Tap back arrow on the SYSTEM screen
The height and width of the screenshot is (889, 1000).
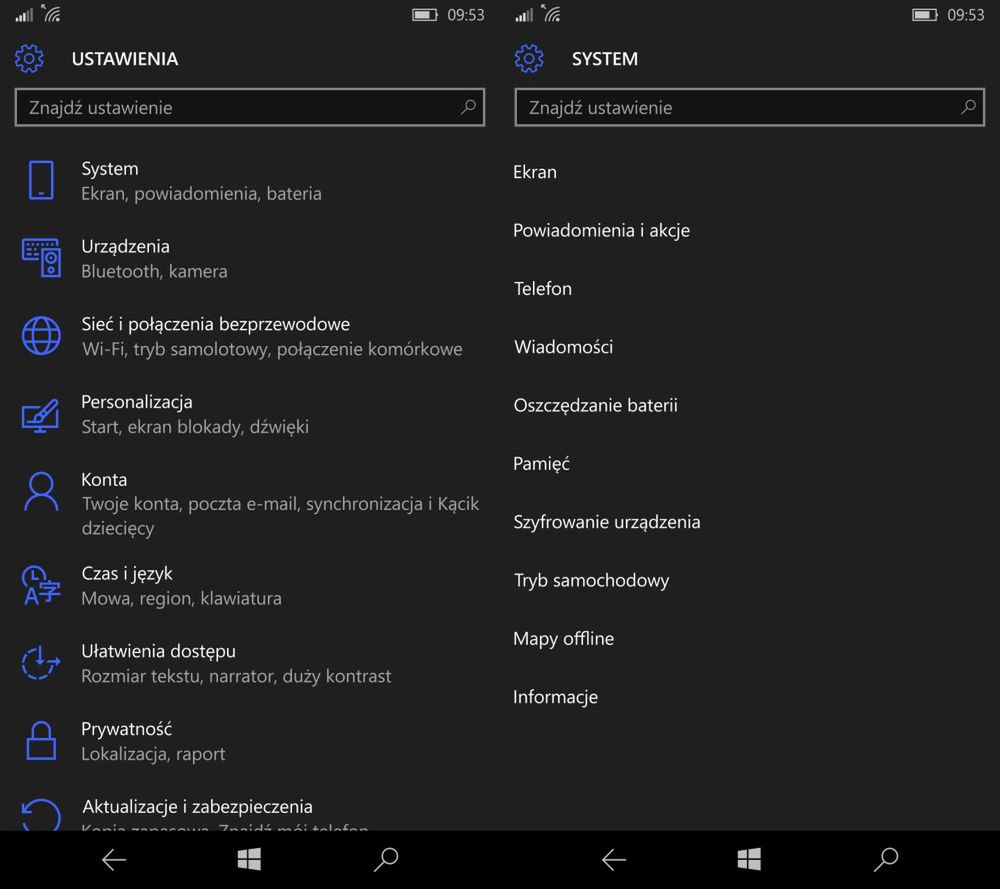tap(614, 860)
